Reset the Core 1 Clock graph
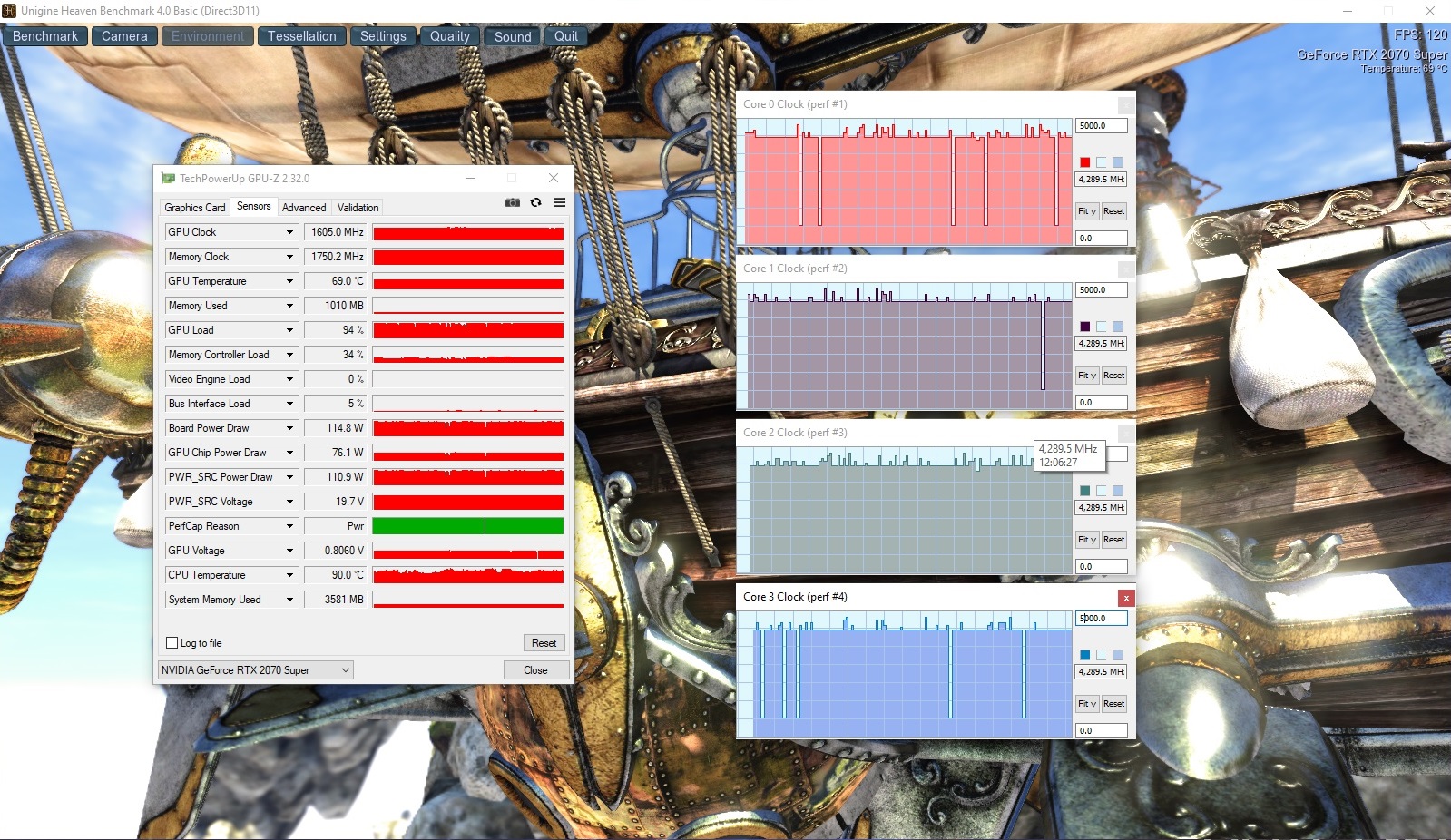Screen dimensions: 1451x840 click(x=1114, y=376)
